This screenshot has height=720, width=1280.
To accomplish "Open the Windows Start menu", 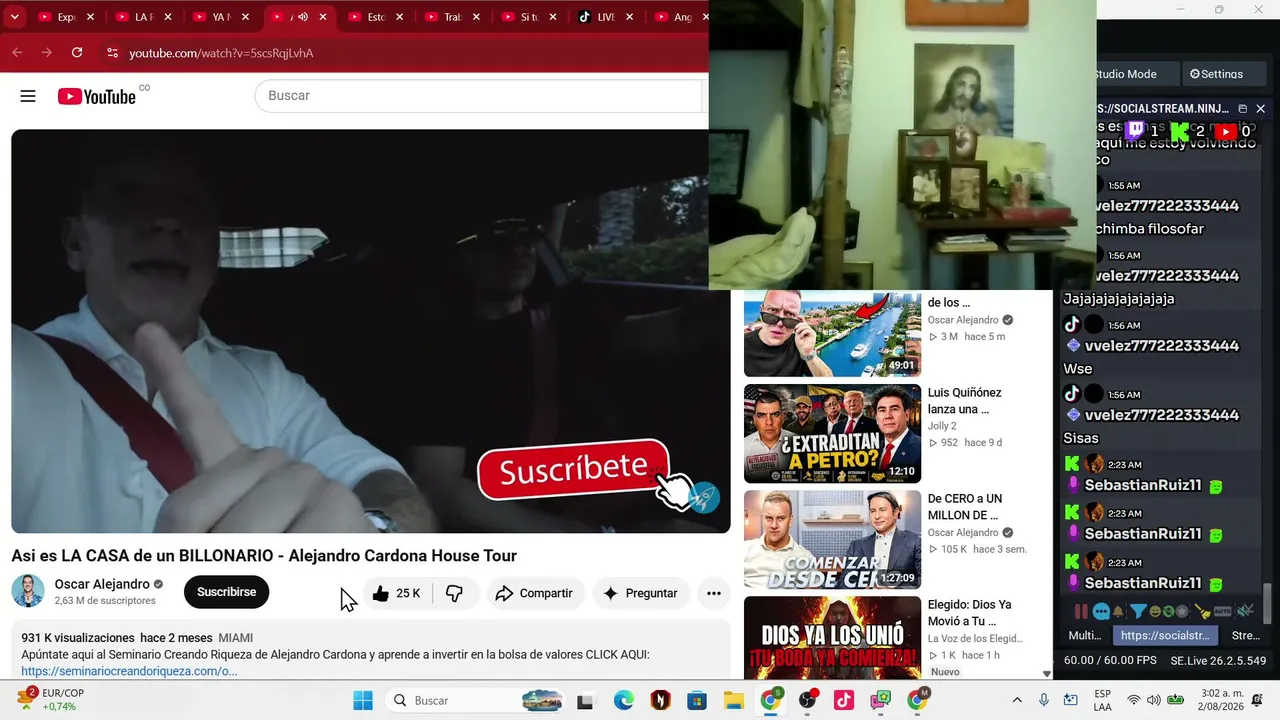I will (362, 700).
